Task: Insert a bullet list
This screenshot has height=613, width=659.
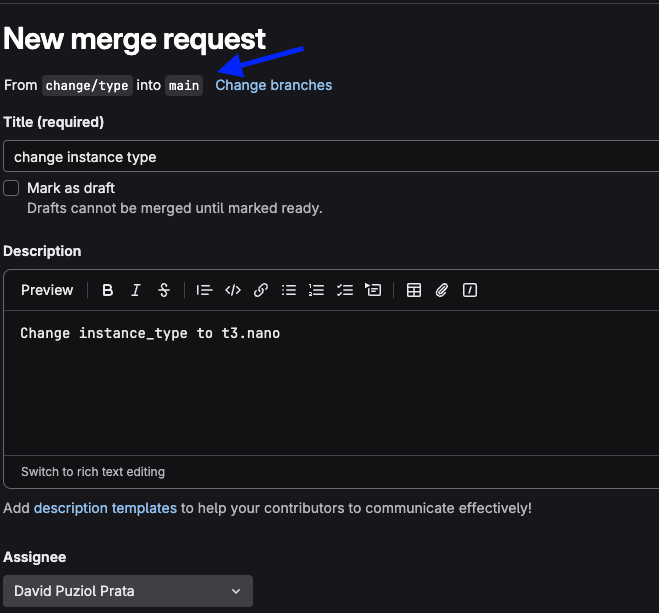Action: click(x=289, y=290)
